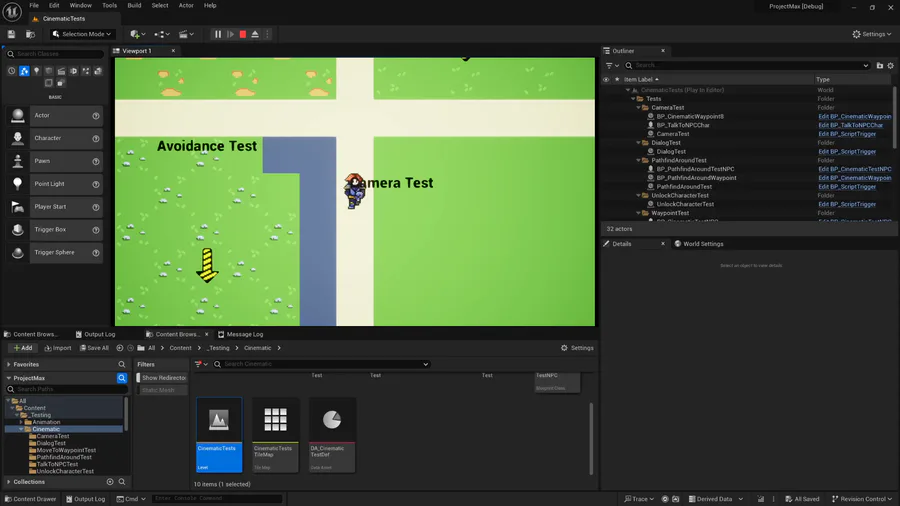Click the ProjectMax path search toggle button
This screenshot has height=506, width=900.
pos(122,378)
